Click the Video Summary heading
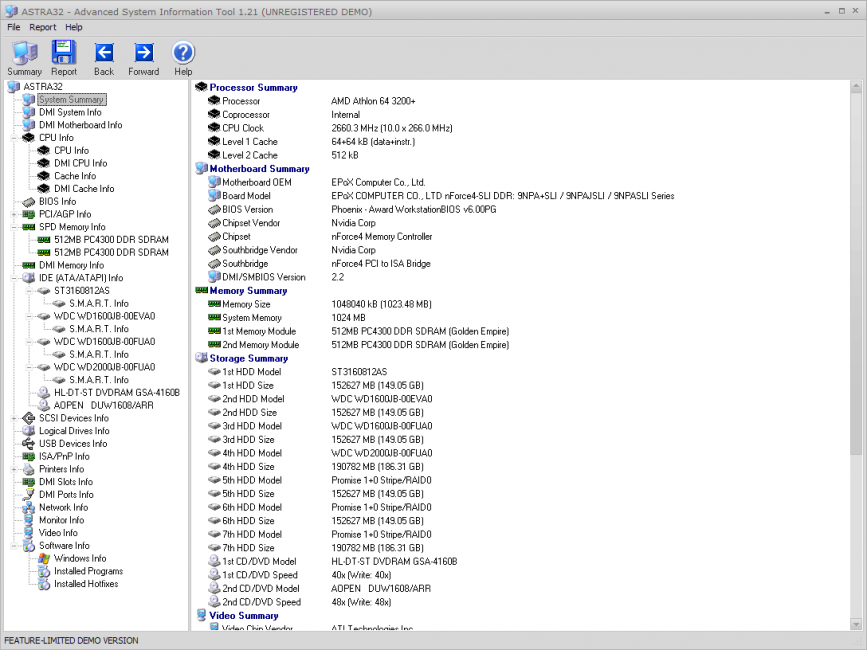Image resolution: width=867 pixels, height=650 pixels. [244, 616]
